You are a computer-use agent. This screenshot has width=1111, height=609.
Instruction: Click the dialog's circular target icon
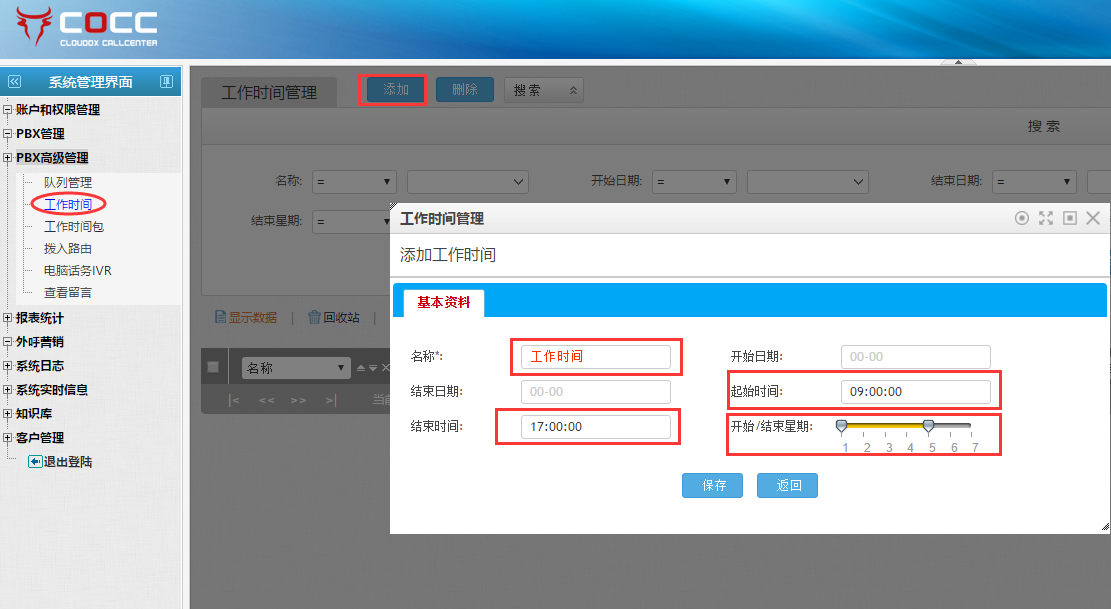[x=1022, y=218]
